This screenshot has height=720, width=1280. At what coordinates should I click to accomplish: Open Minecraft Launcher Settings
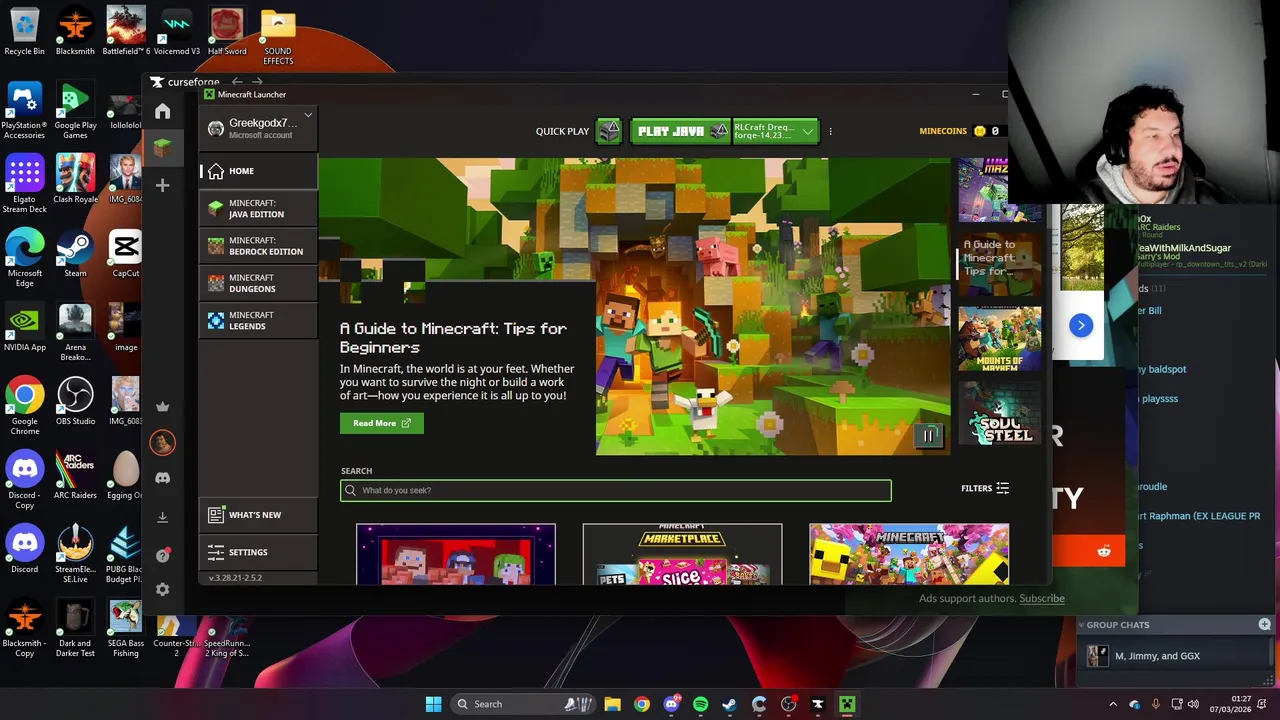point(259,552)
